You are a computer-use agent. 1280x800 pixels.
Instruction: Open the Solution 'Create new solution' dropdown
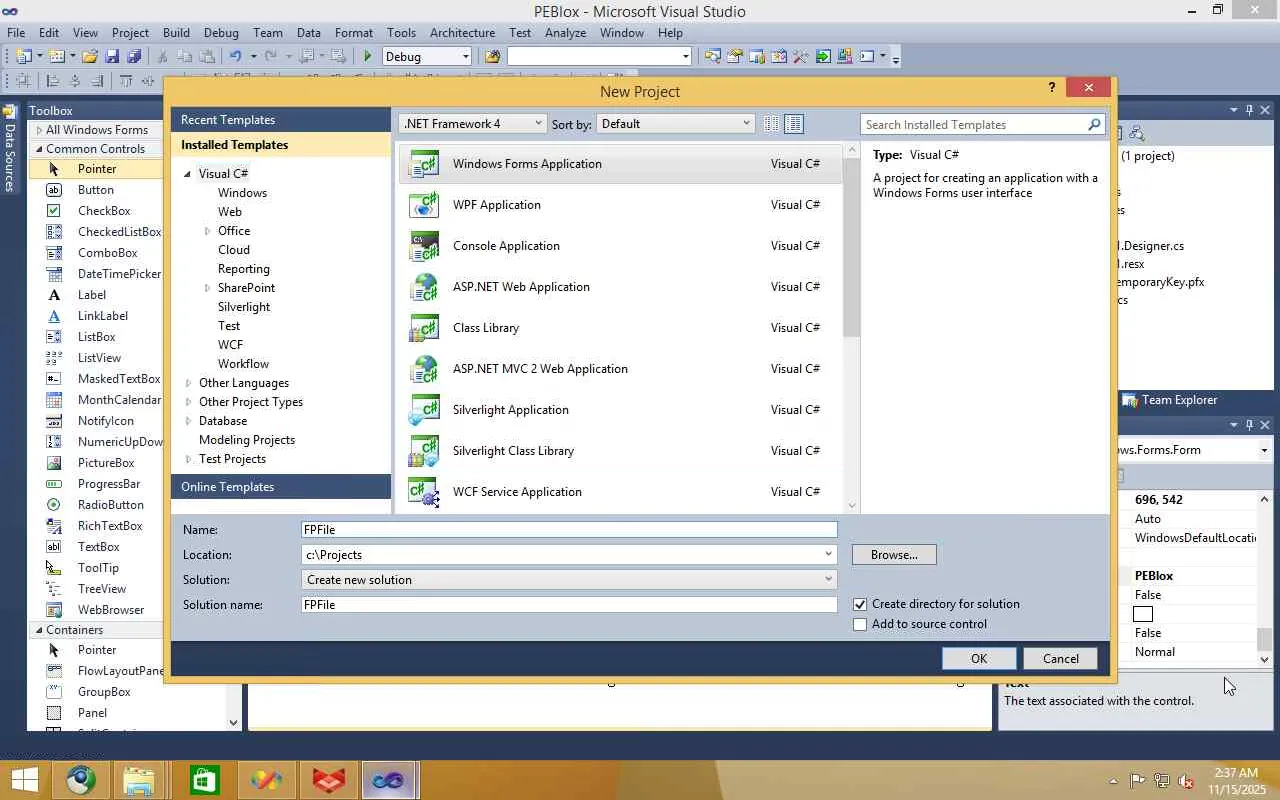pyautogui.click(x=569, y=580)
